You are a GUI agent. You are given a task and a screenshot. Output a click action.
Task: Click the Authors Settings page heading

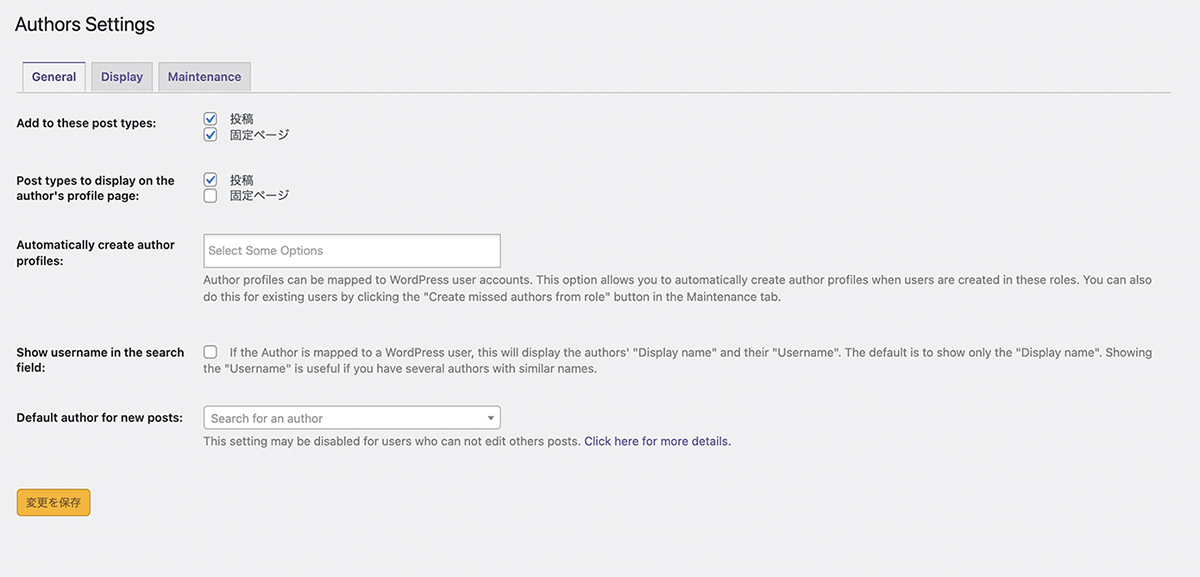[x=85, y=25]
